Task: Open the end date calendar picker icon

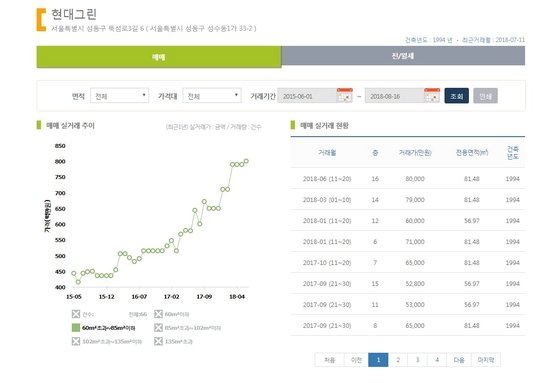Action: point(432,95)
